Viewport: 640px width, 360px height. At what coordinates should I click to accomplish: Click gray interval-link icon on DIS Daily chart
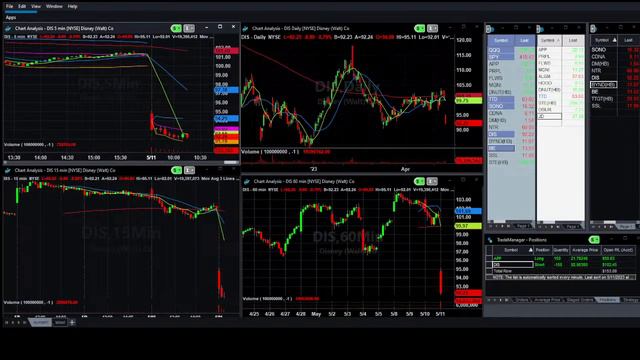coord(432,28)
